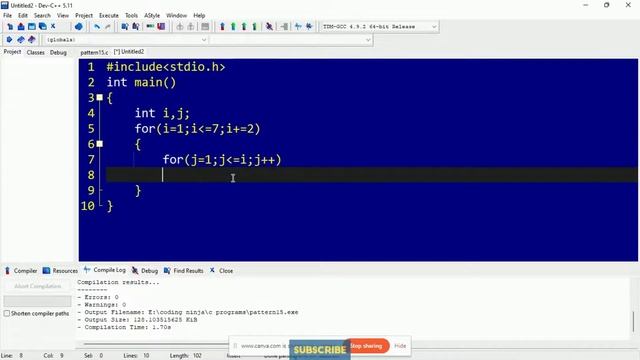This screenshot has height=360, width=640.
Task: Open the empty members dropdown beside globals
Action: tap(368, 40)
